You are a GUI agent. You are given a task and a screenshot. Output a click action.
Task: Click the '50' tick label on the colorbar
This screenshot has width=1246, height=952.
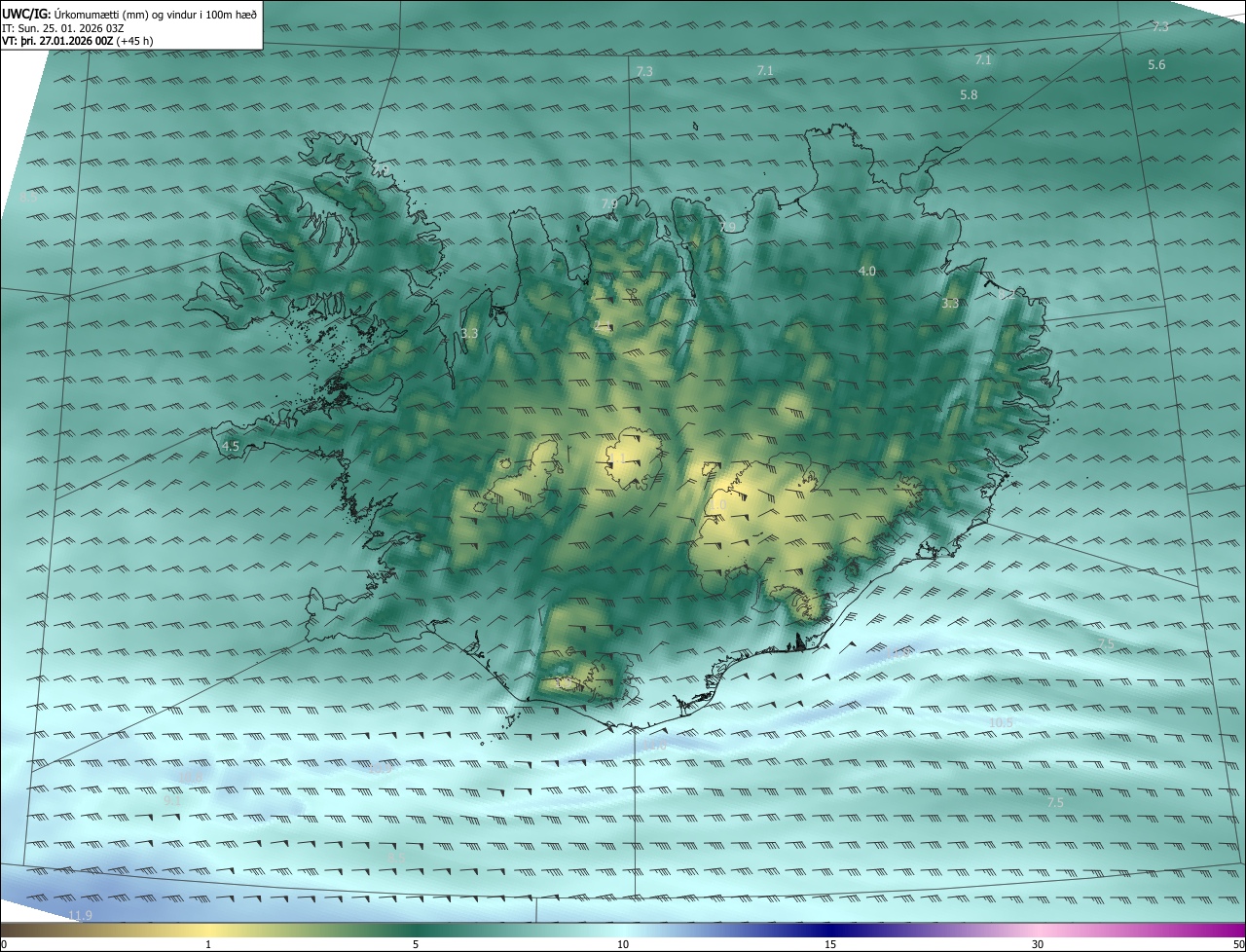tap(1238, 944)
